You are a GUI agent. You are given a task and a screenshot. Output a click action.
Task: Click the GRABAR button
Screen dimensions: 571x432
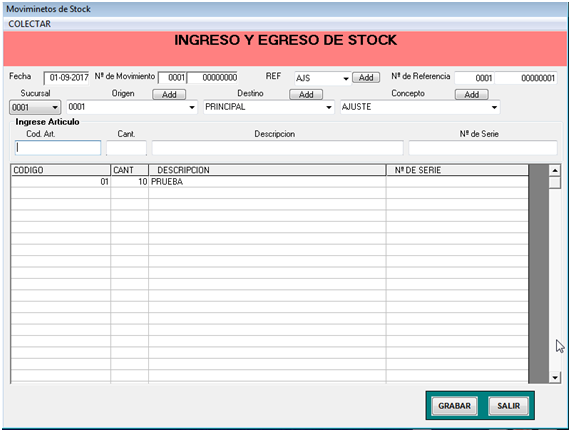coord(454,406)
